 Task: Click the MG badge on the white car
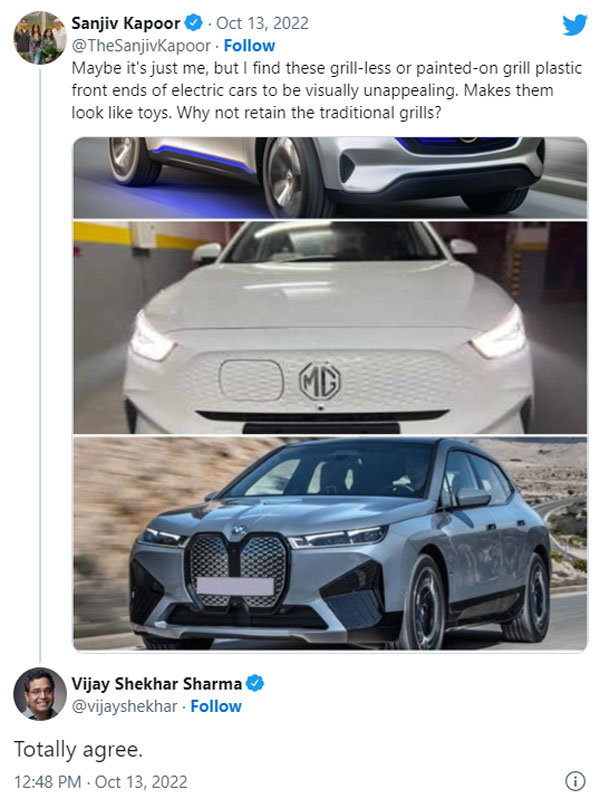point(320,381)
